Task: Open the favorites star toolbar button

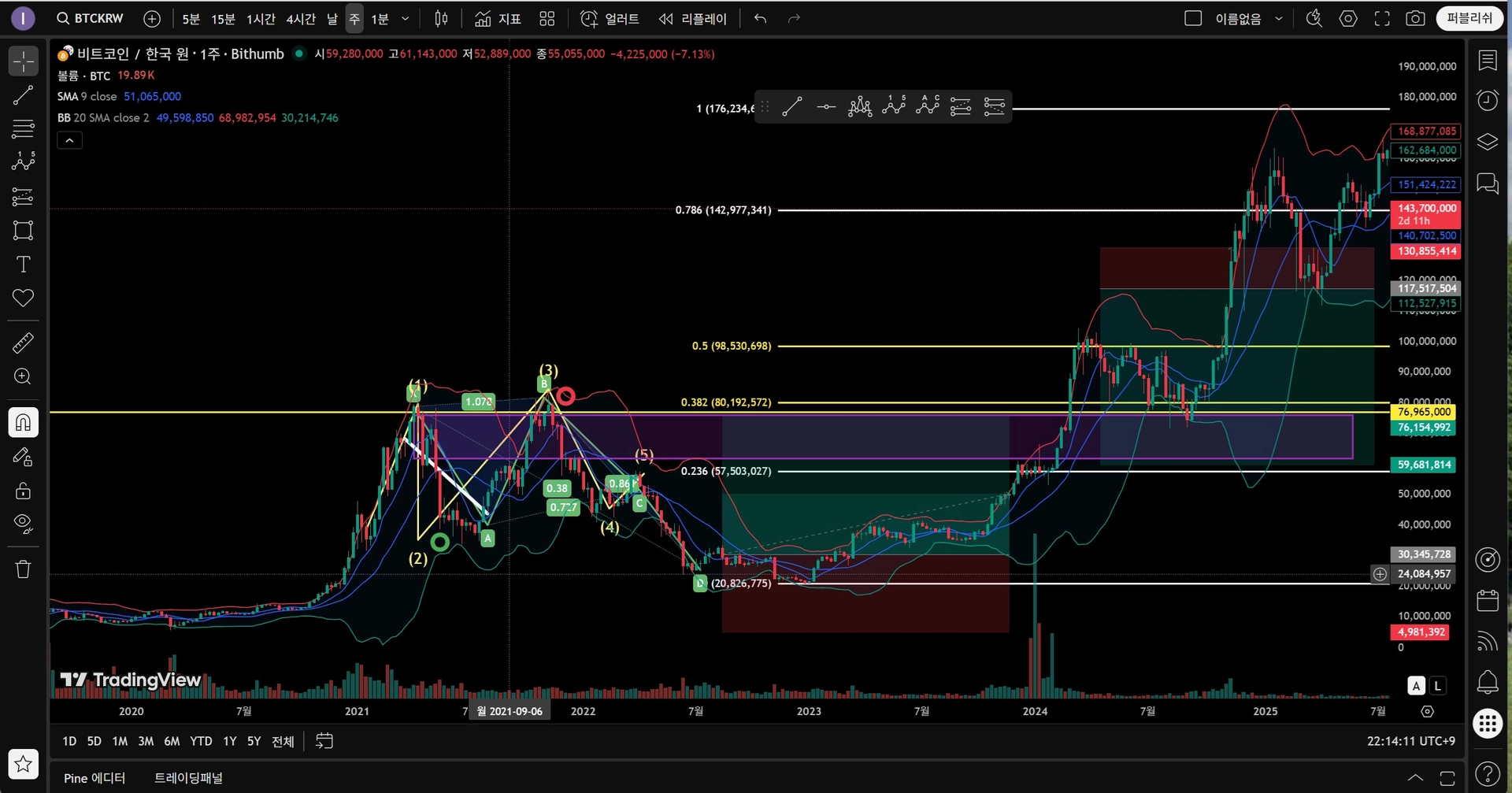Action: coord(24,763)
